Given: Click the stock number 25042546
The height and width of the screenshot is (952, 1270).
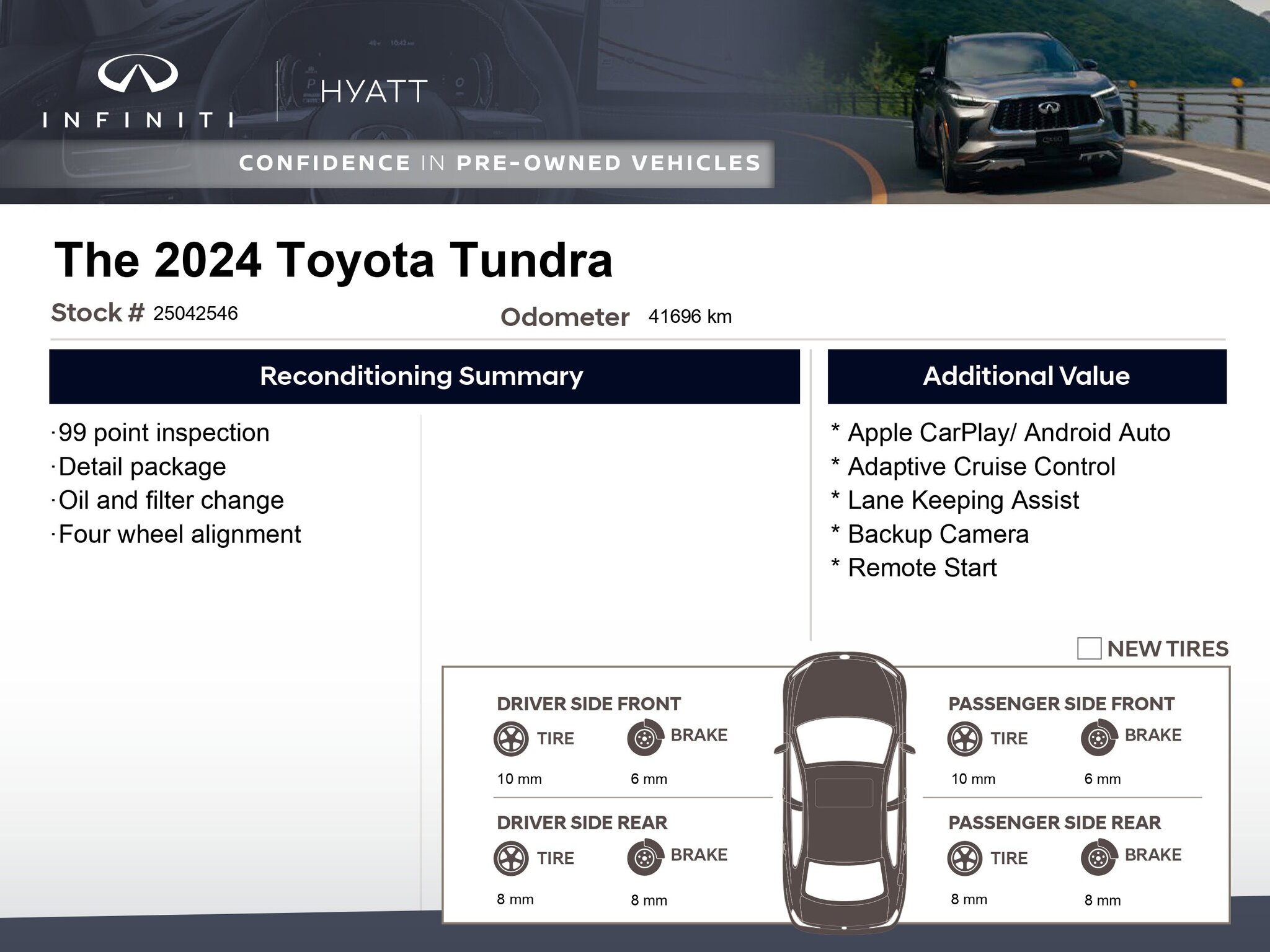Looking at the screenshot, I should (x=195, y=314).
